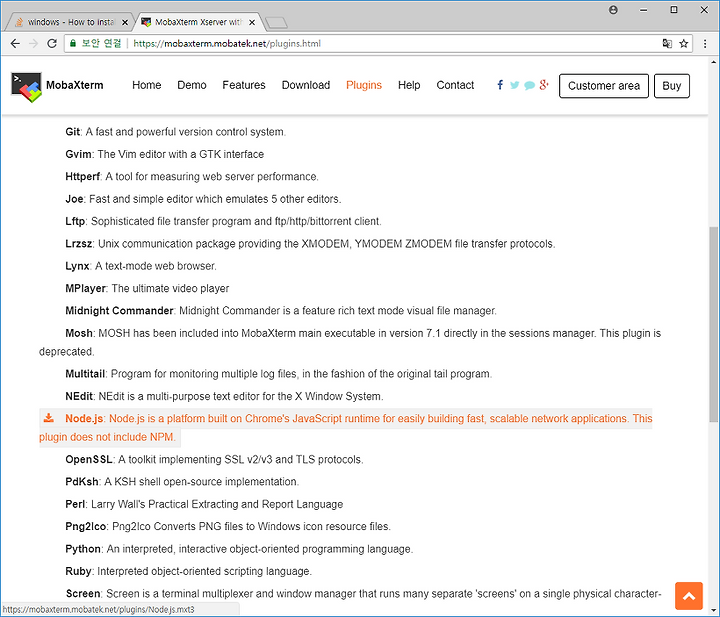The image size is (720, 617).
Task: Open the Mosh plugin entry
Action: [350, 342]
